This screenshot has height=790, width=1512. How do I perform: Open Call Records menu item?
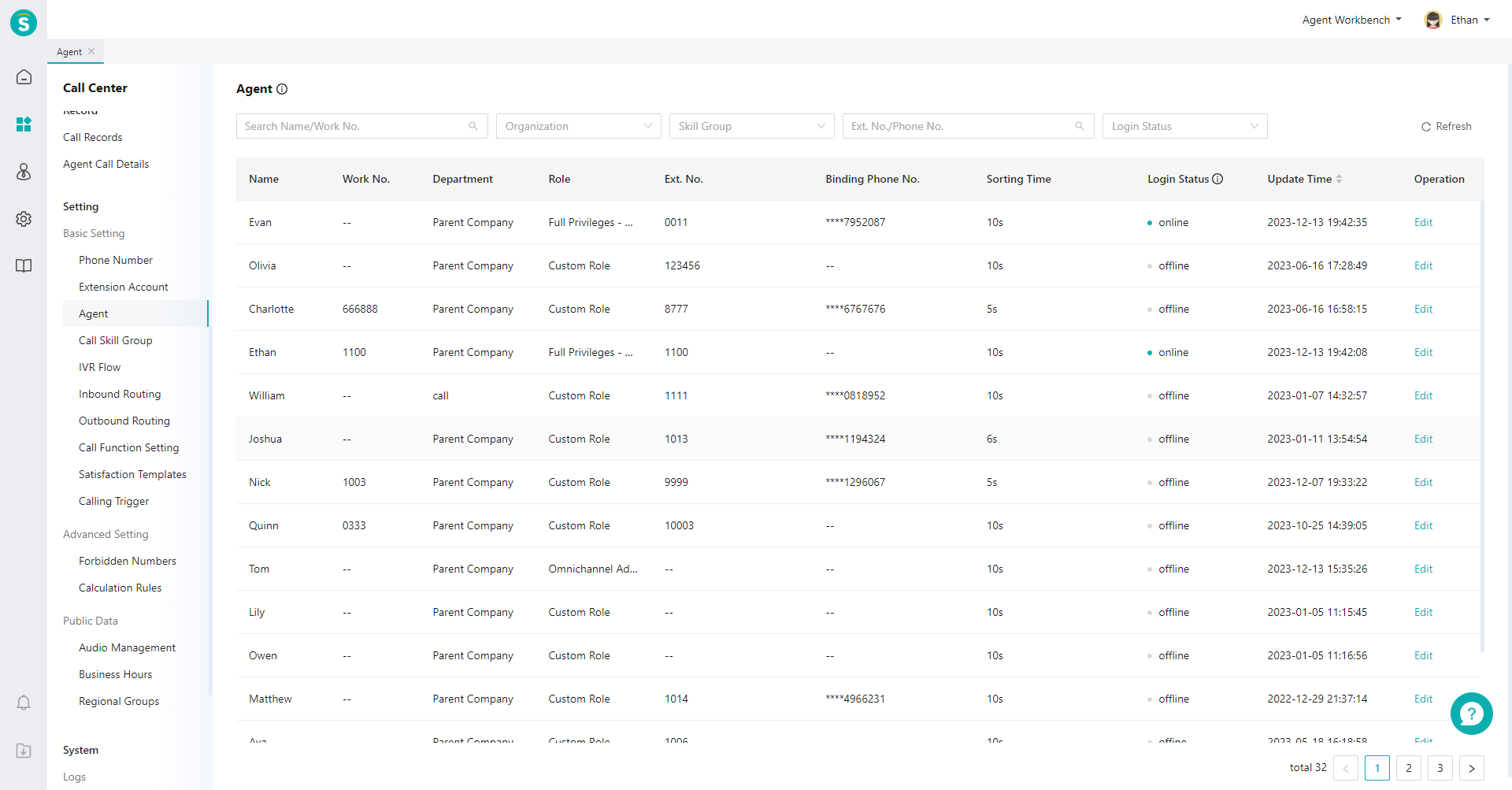click(93, 137)
